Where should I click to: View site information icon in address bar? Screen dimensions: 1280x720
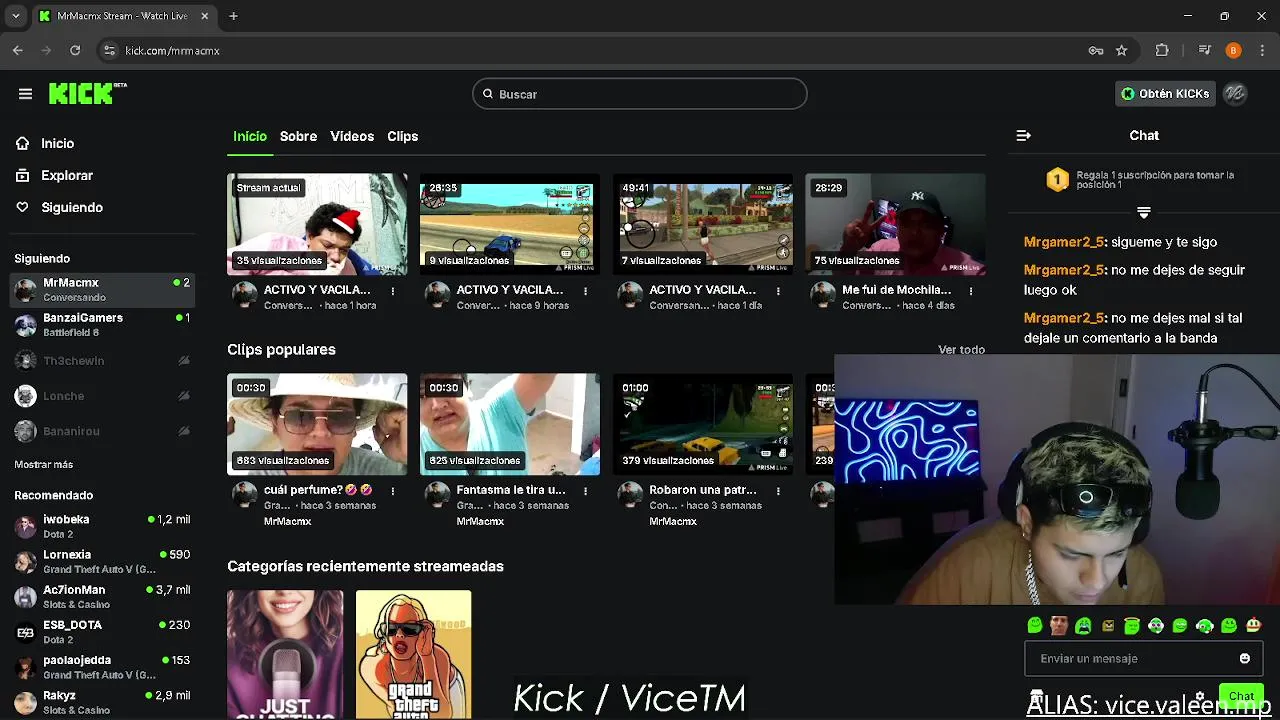coord(109,50)
